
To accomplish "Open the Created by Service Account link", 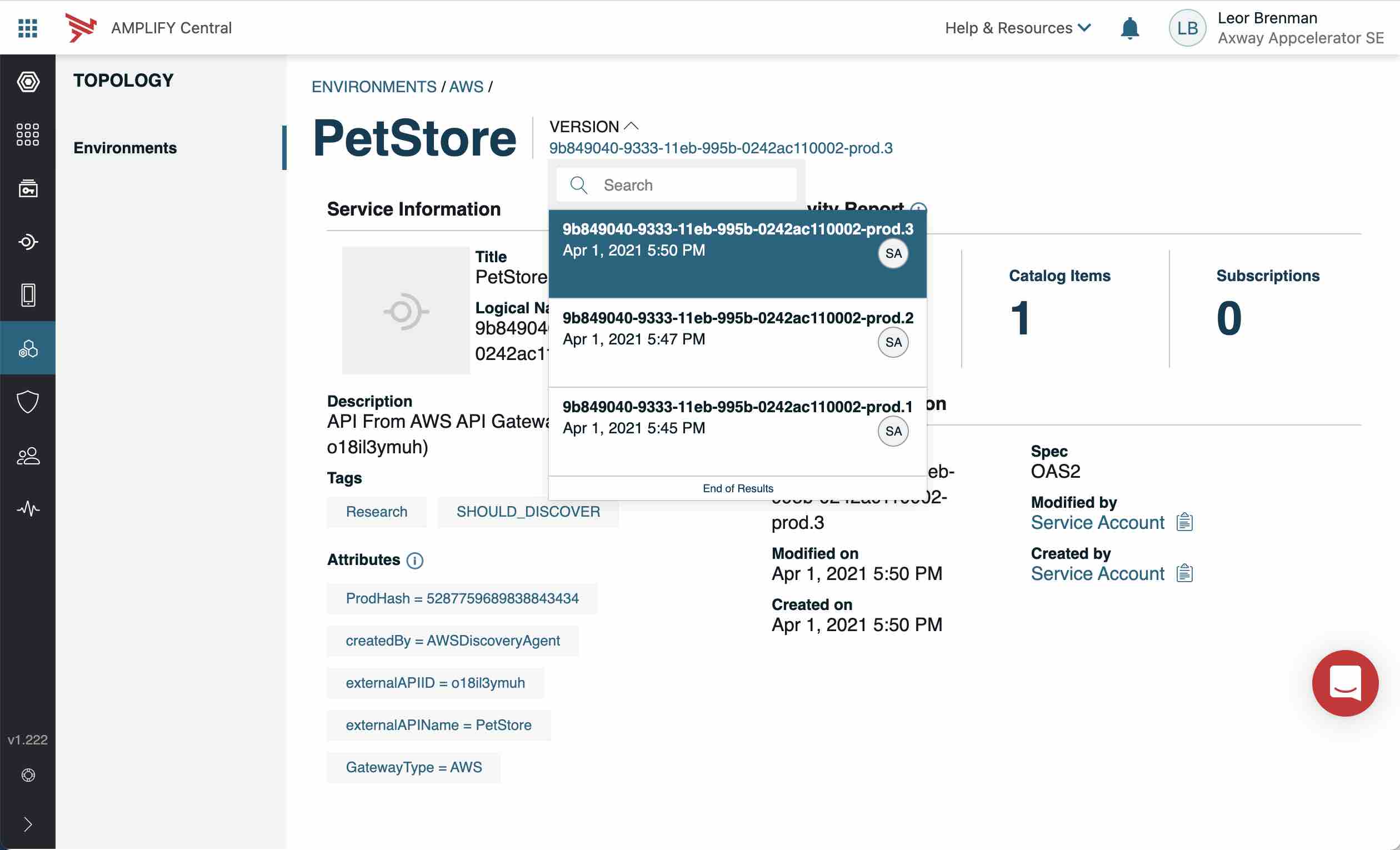I will coord(1097,573).
